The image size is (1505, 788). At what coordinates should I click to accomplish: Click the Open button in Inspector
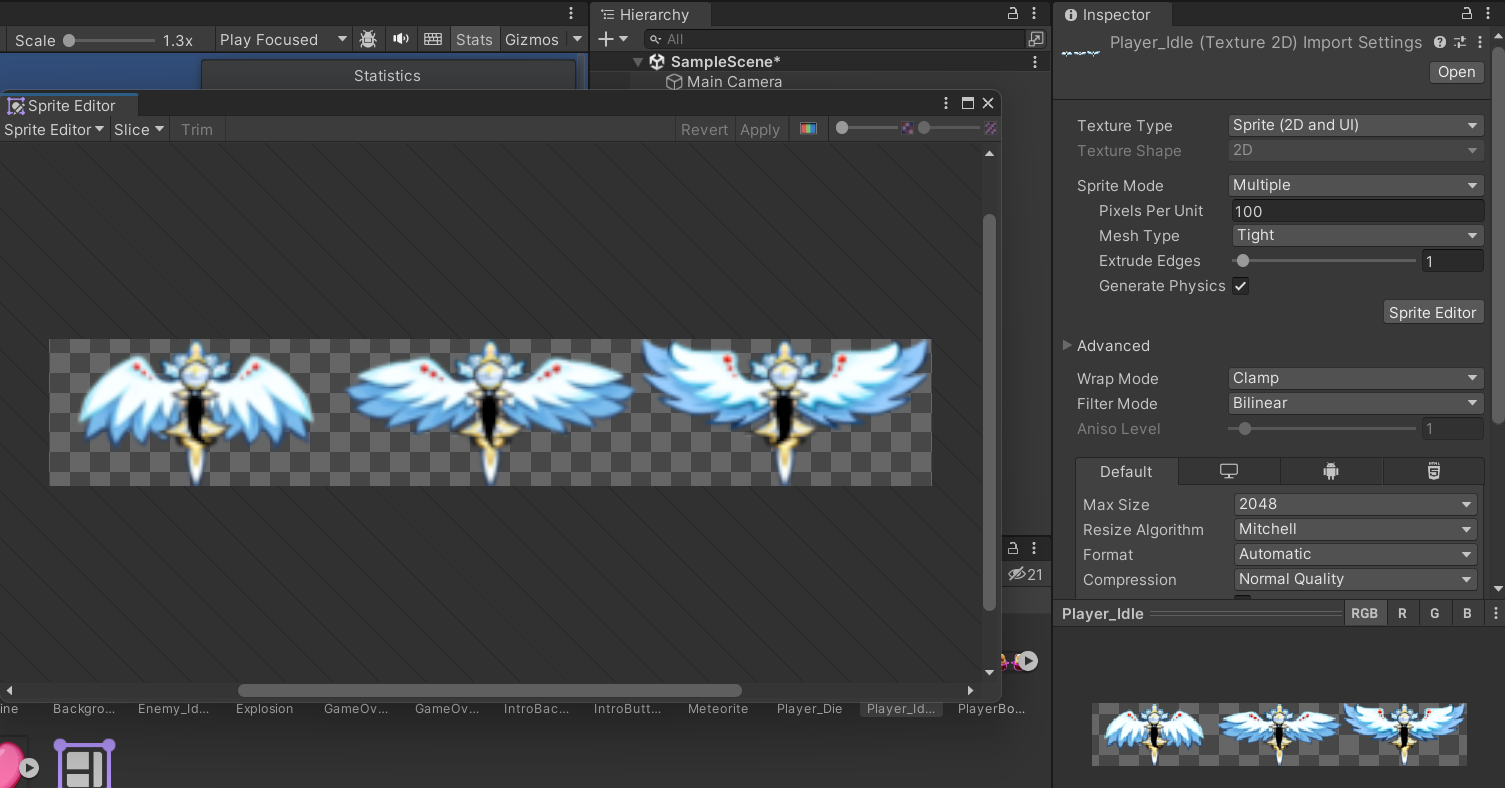[x=1456, y=71]
